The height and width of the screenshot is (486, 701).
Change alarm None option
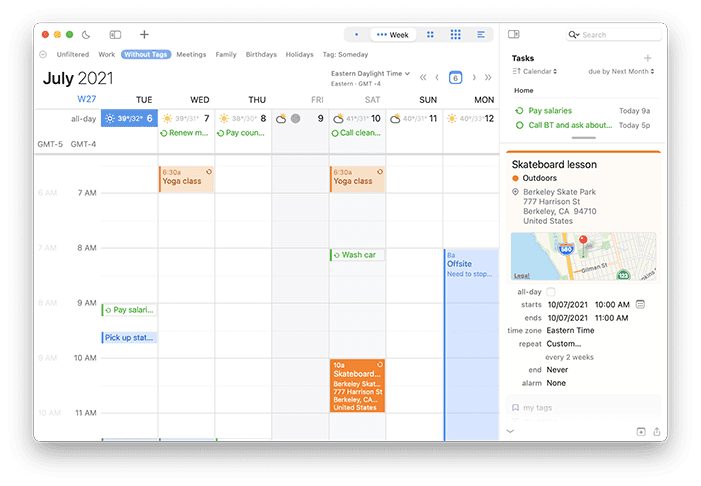pos(556,384)
